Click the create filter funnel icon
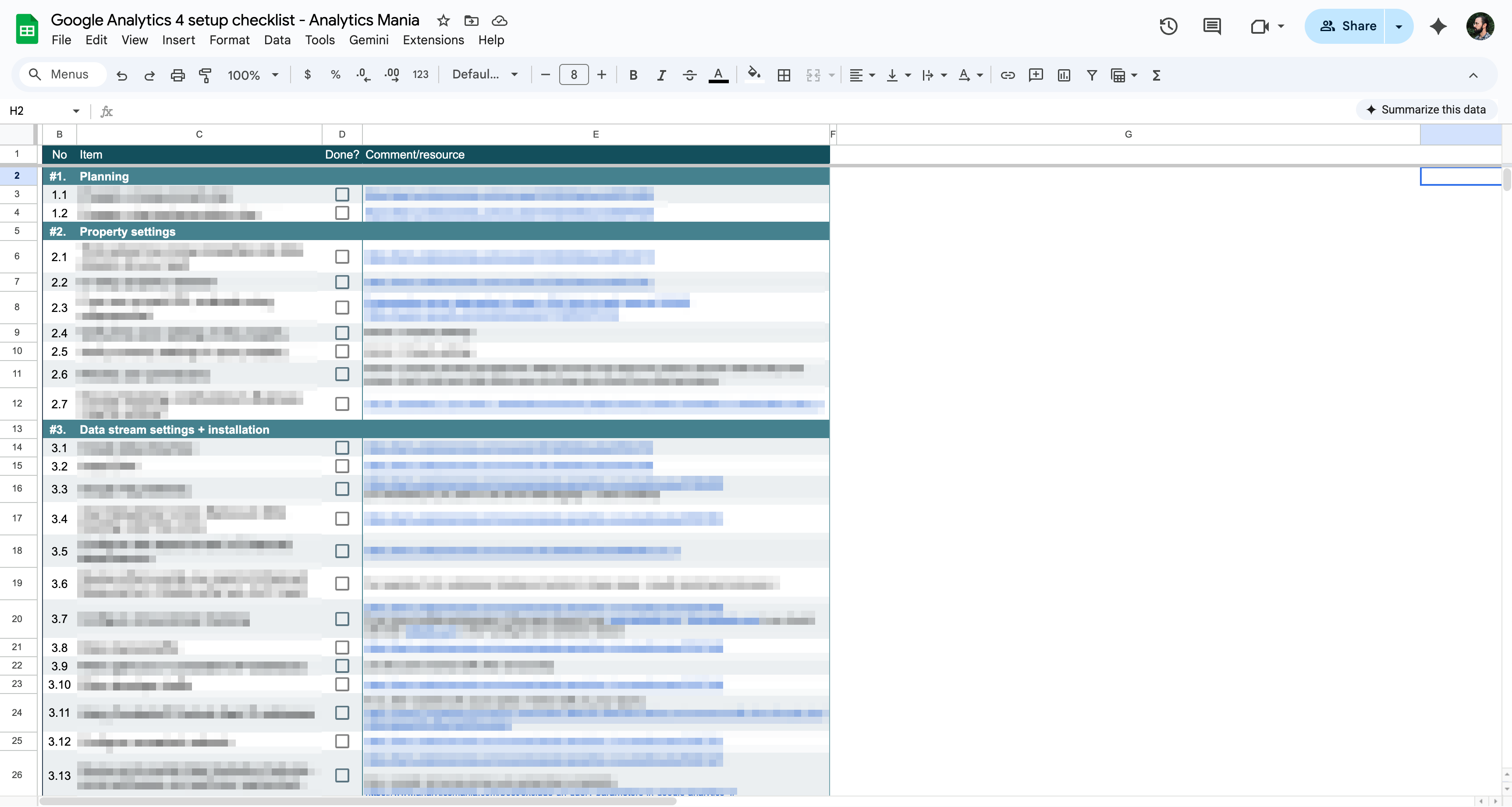 (x=1092, y=75)
